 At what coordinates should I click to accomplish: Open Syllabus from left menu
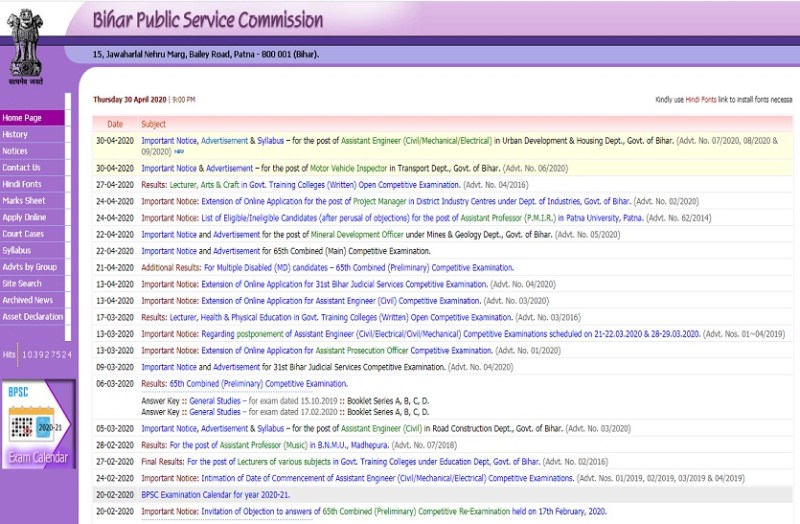tap(17, 250)
